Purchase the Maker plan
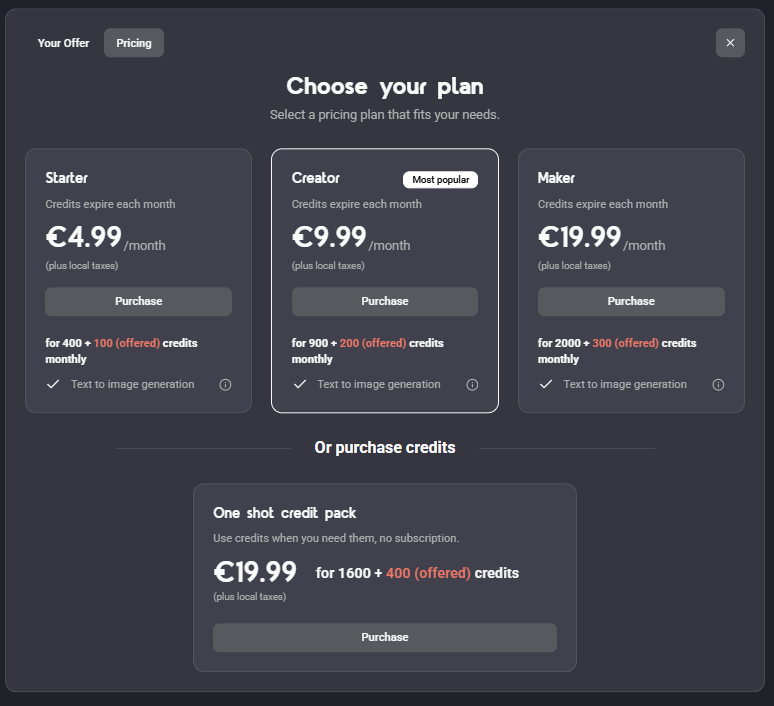 (631, 301)
